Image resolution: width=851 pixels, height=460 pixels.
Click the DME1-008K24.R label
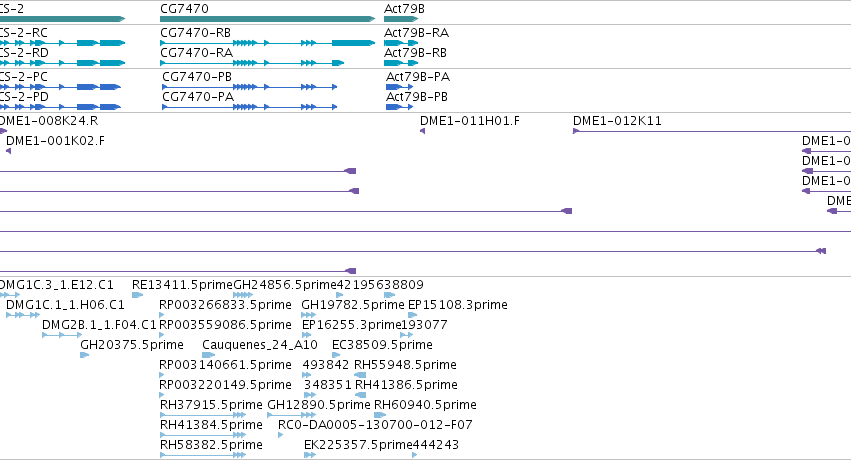click(x=48, y=120)
